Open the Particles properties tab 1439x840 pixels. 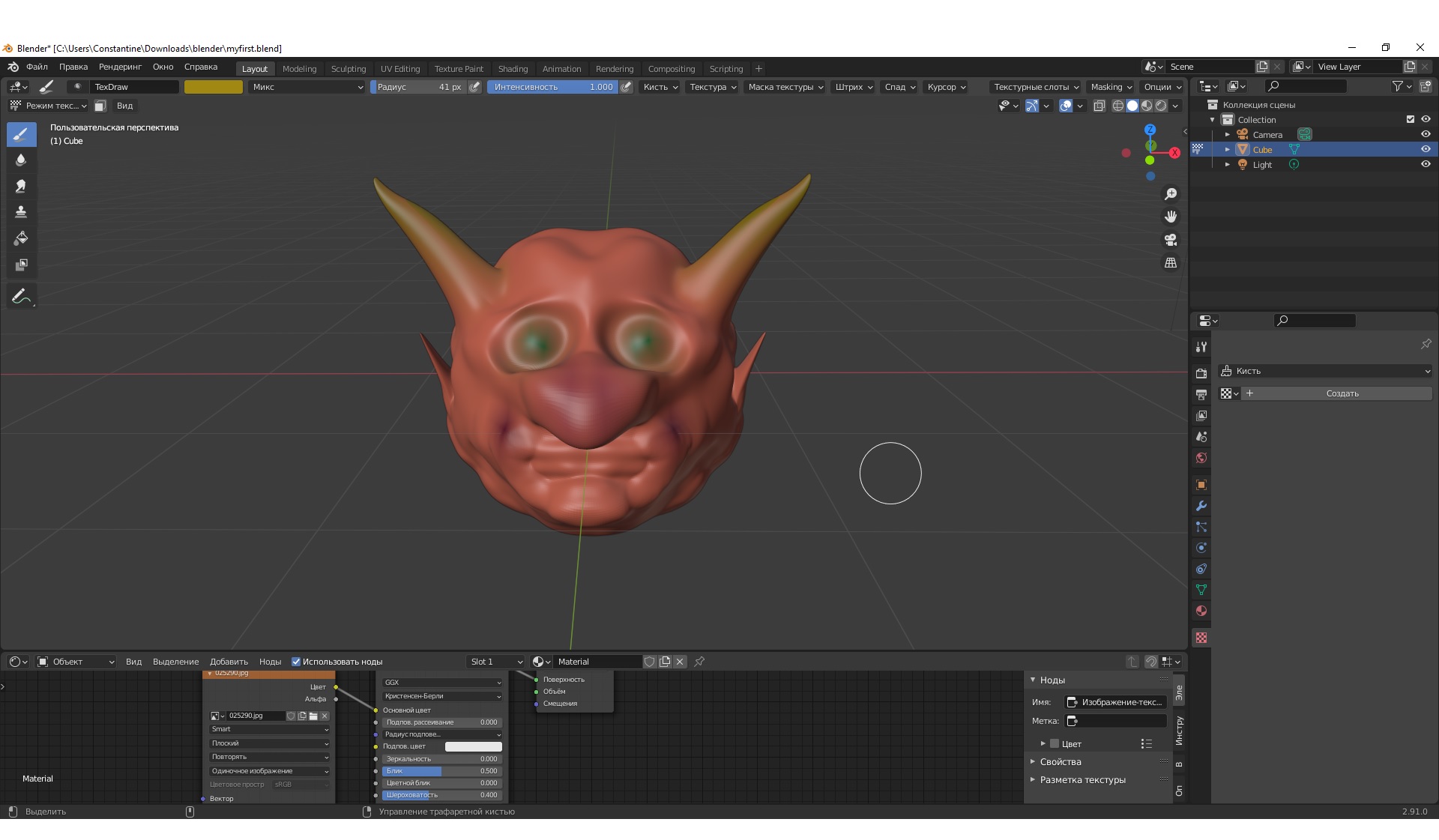coord(1201,527)
